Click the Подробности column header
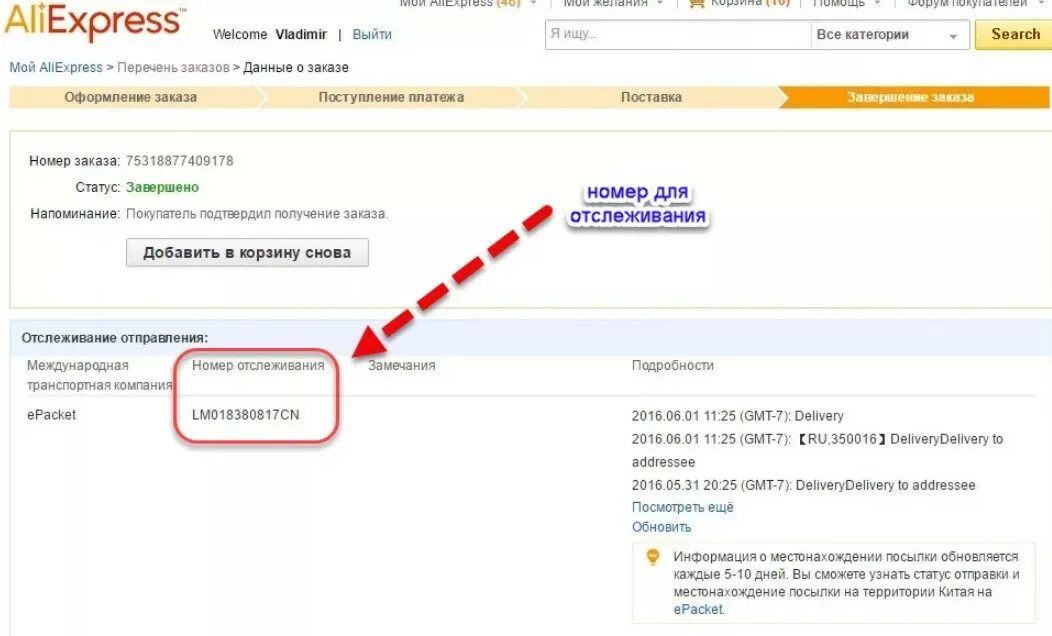Screen dimensions: 1052x636 672,366
